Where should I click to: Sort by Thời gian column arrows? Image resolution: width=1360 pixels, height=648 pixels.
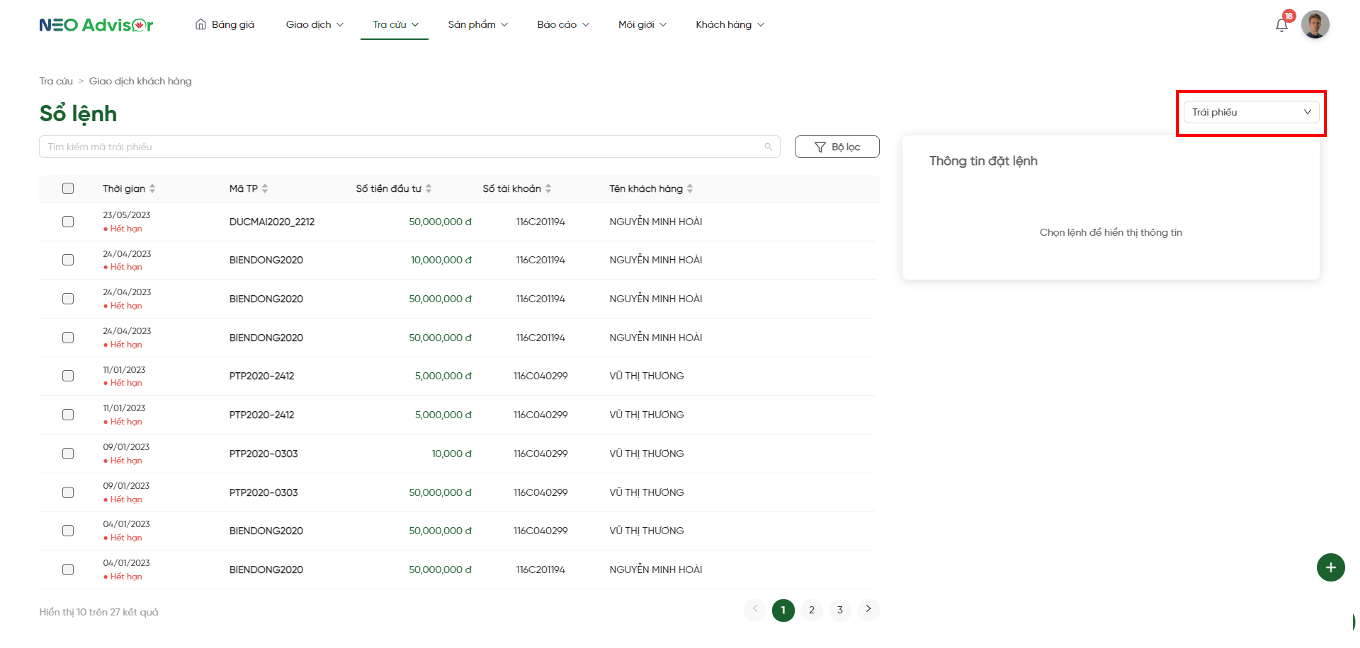(x=152, y=189)
